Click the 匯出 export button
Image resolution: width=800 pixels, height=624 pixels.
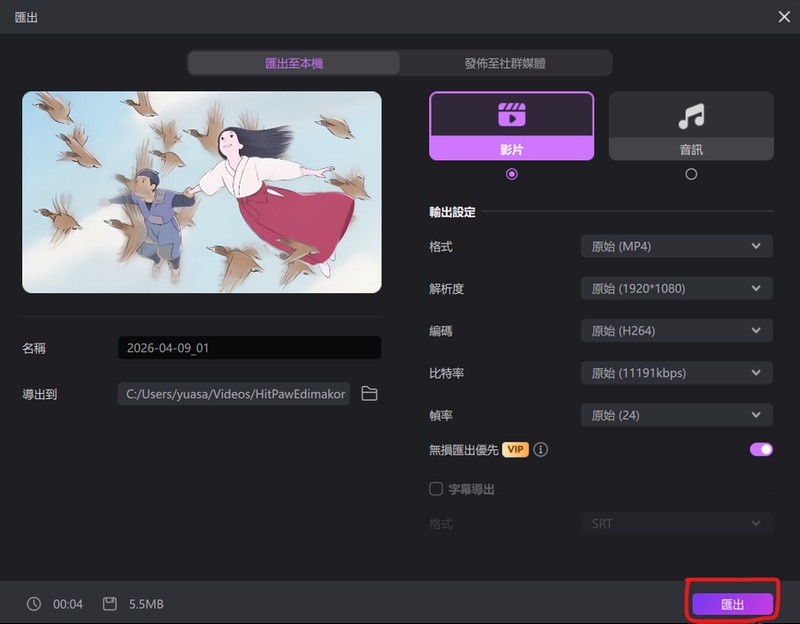coord(733,603)
